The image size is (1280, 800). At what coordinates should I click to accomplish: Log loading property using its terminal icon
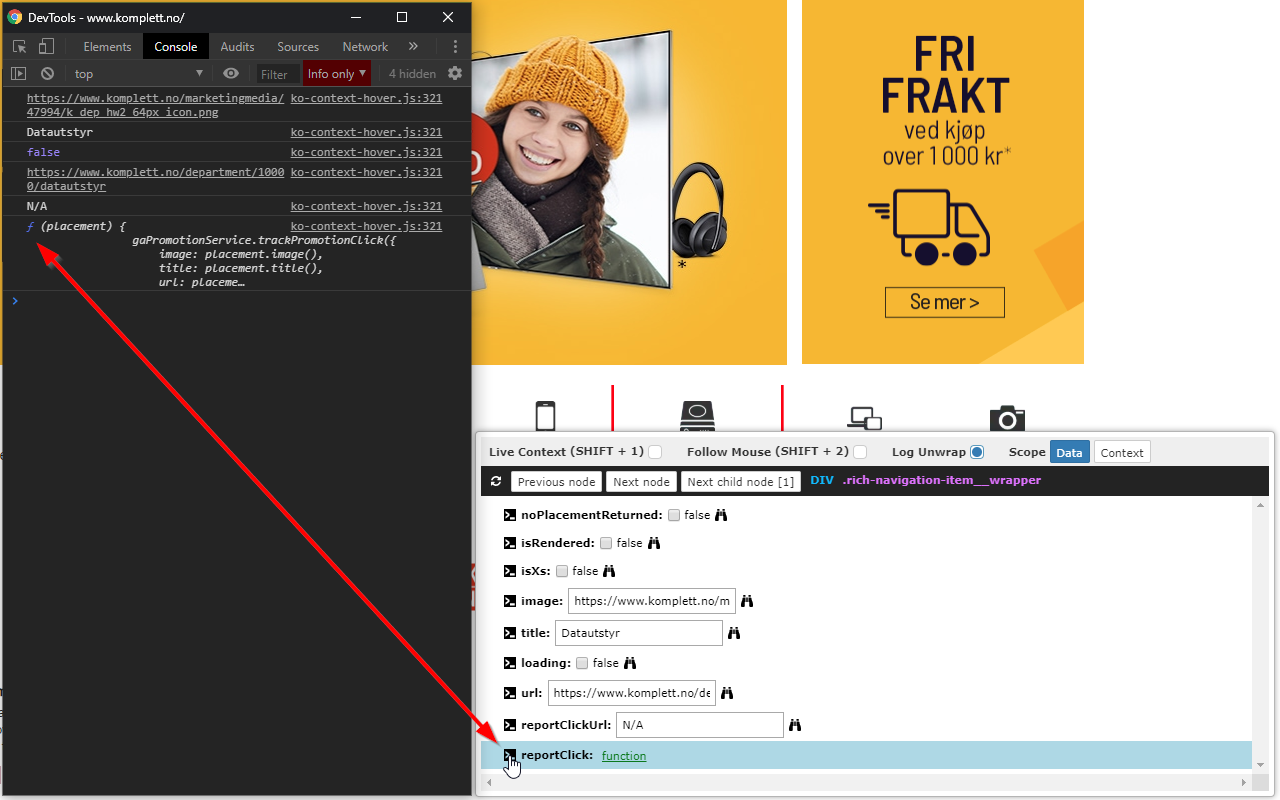pos(510,663)
